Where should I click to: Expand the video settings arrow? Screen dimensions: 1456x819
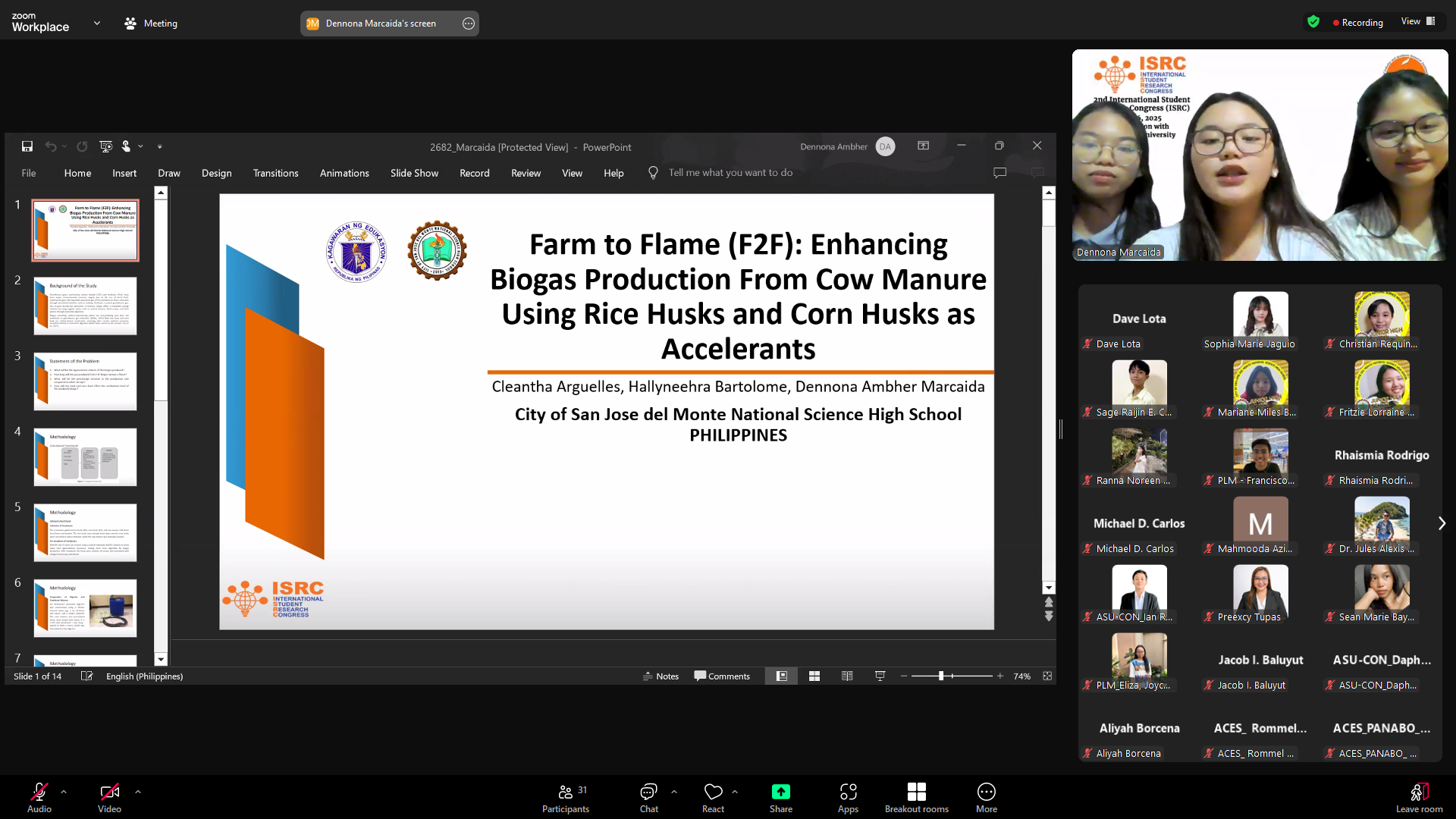click(x=138, y=792)
